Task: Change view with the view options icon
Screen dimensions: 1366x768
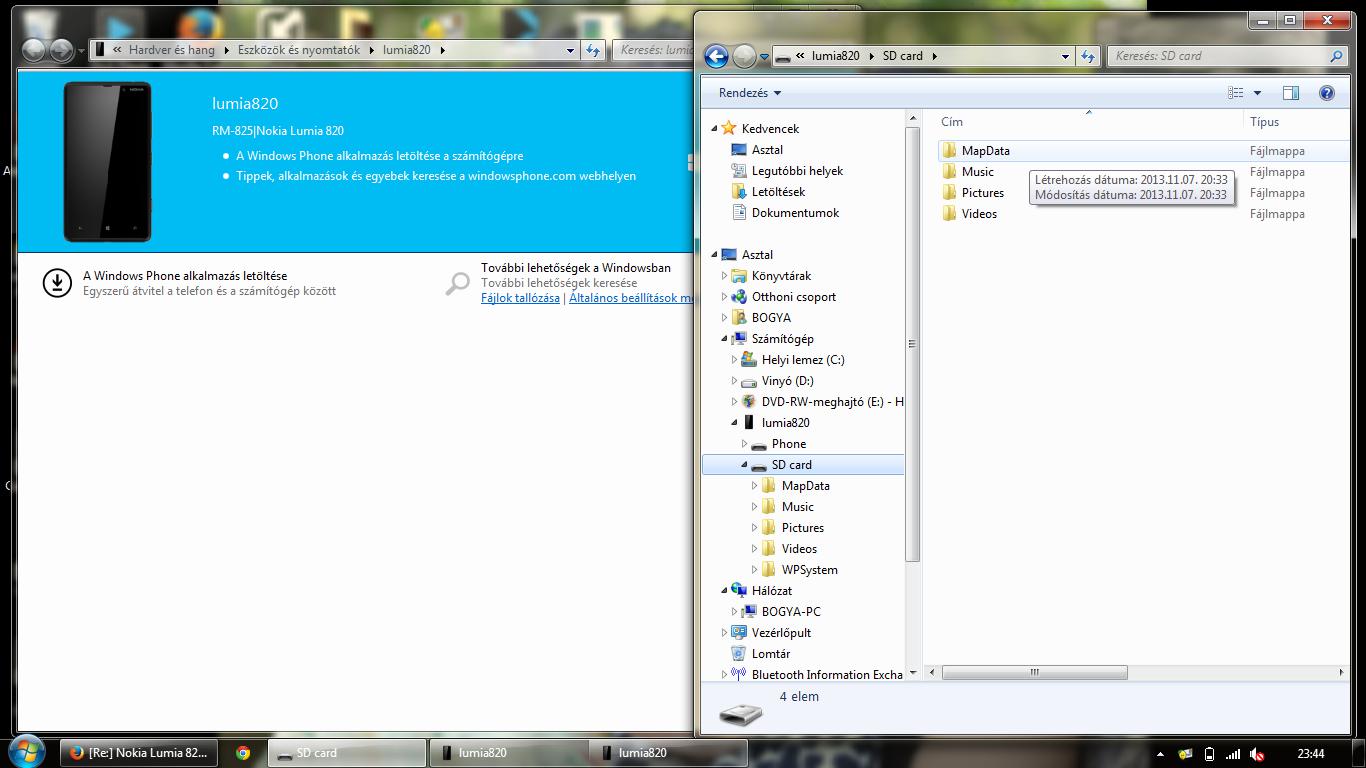Action: tap(1236, 93)
